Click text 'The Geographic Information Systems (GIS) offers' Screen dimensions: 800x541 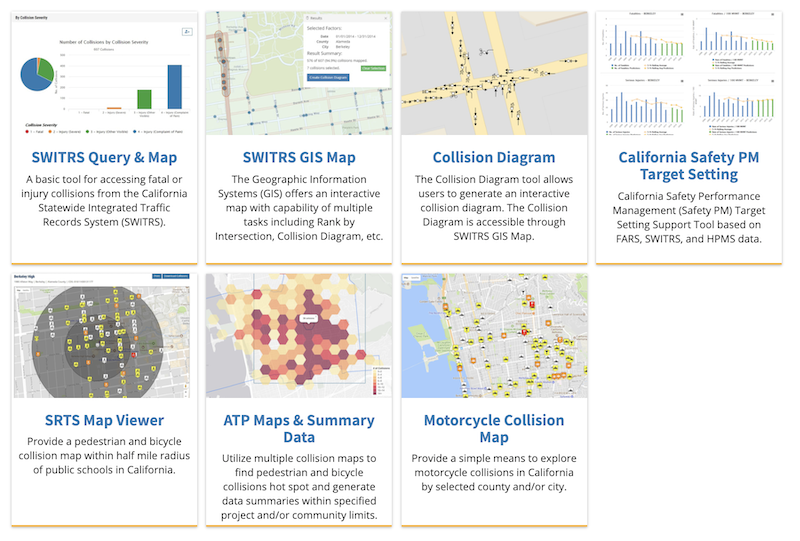[x=299, y=187]
